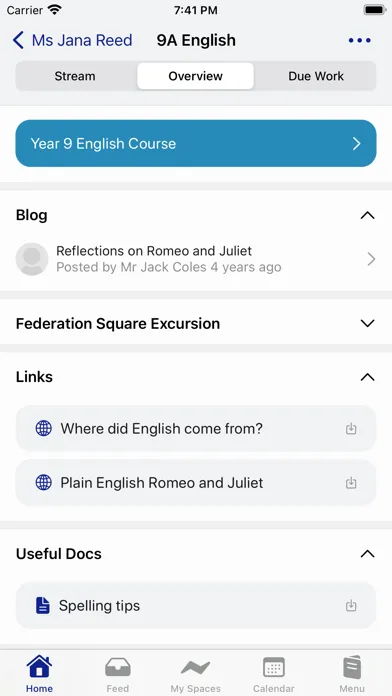Collapse the Links section
Viewport: 392px width, 696px height.
pyautogui.click(x=368, y=377)
